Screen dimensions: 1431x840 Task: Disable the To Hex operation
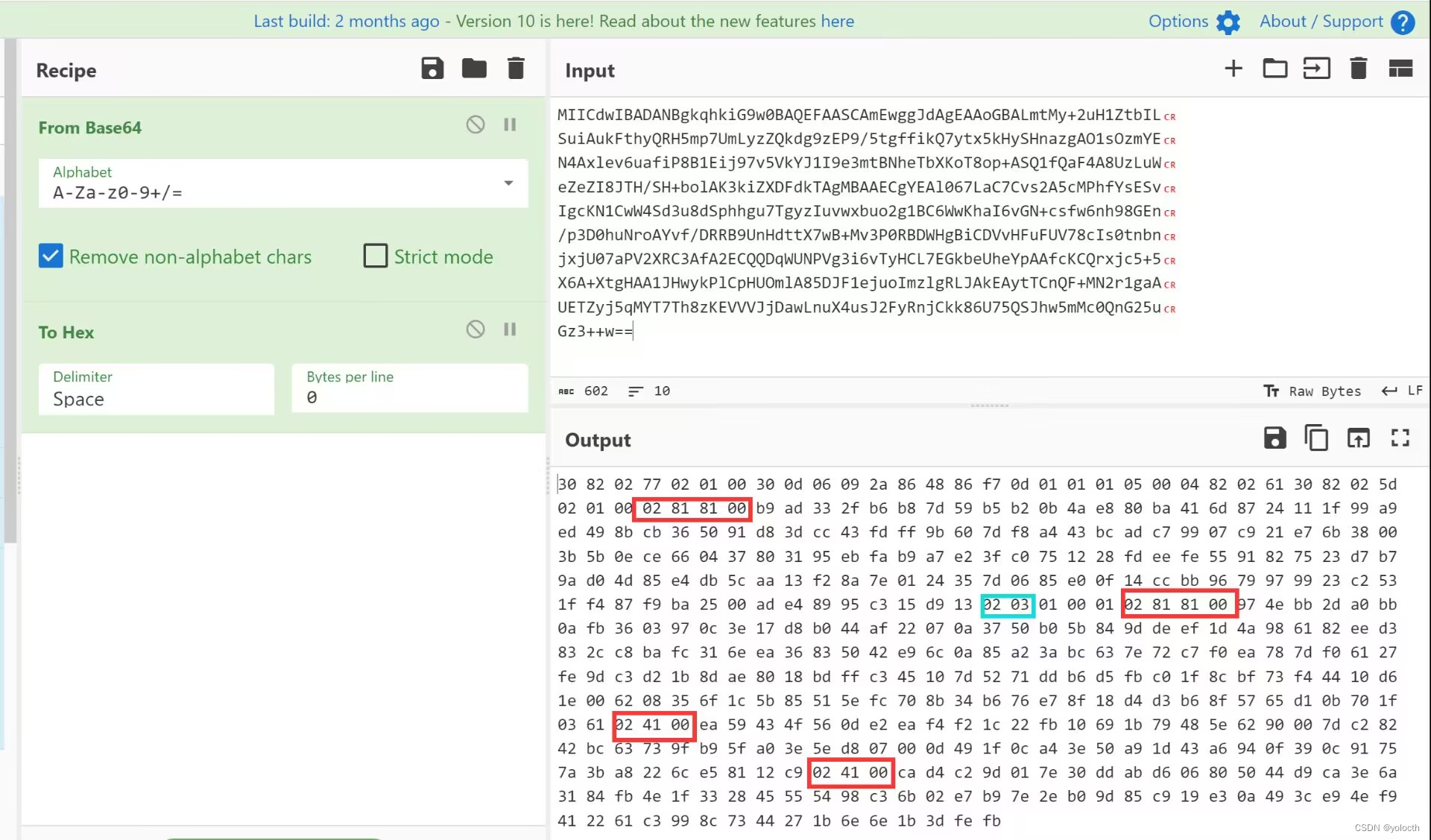coord(476,329)
